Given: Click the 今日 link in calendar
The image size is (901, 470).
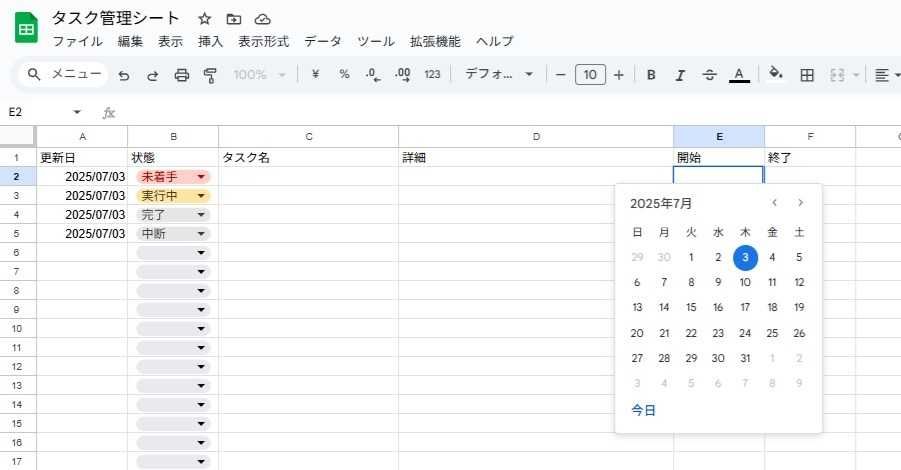Looking at the screenshot, I should [x=644, y=410].
